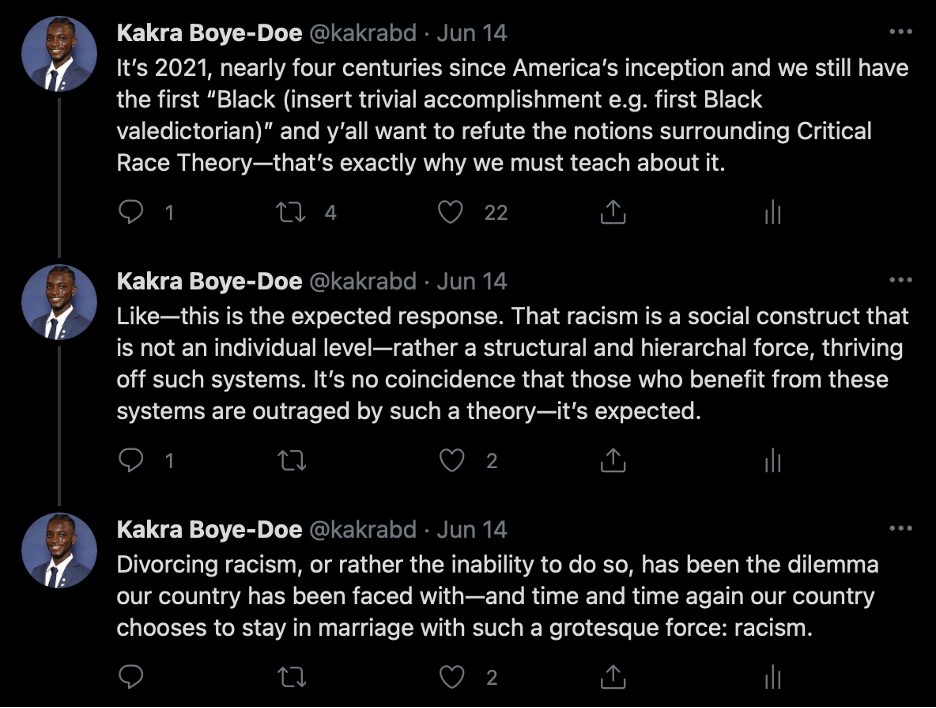The width and height of the screenshot is (936, 708).
Task: Open Kakra Boye-Doe's profile from first tweet name
Action: tap(209, 33)
